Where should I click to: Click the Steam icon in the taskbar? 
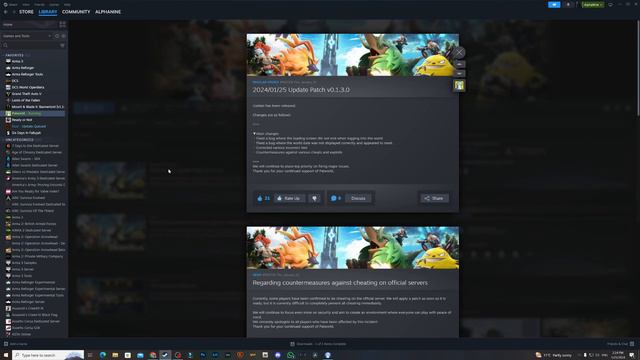click(x=165, y=355)
